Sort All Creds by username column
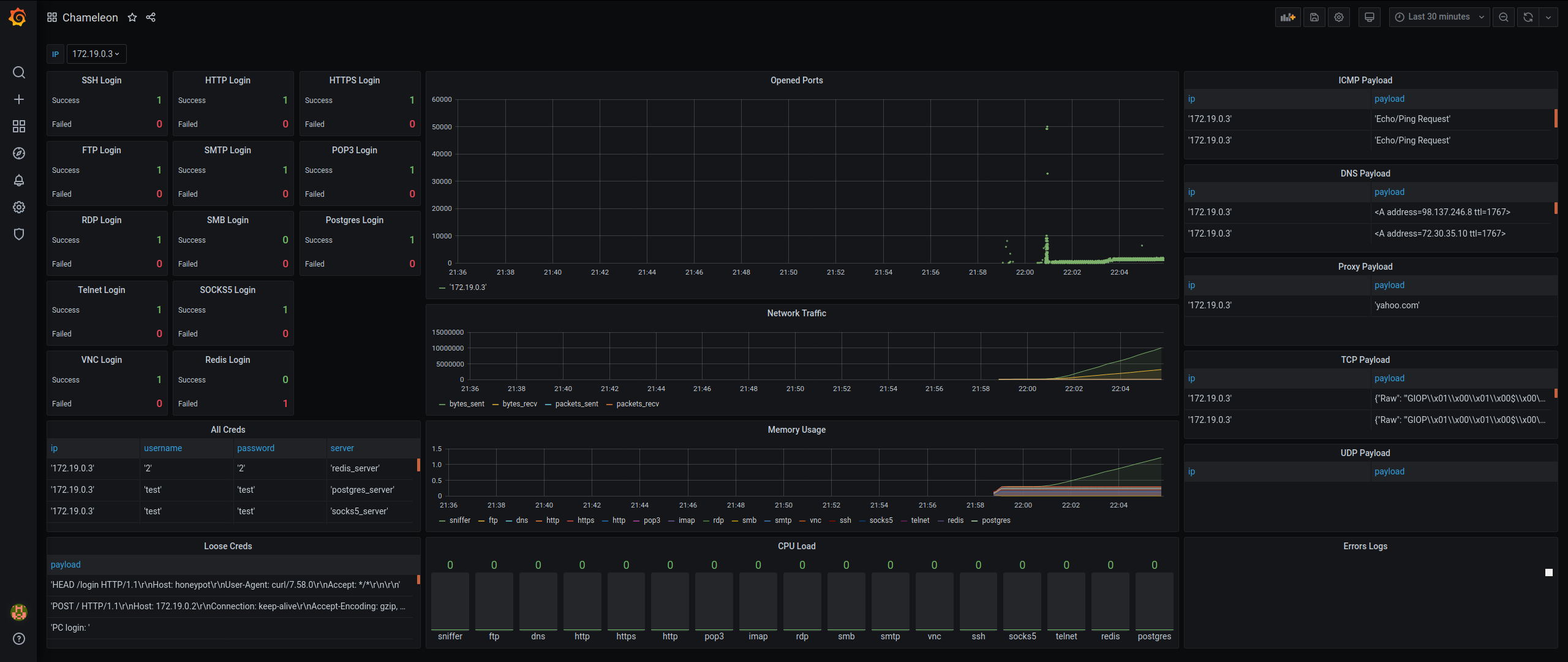Viewport: 1568px width, 662px height. coord(163,448)
